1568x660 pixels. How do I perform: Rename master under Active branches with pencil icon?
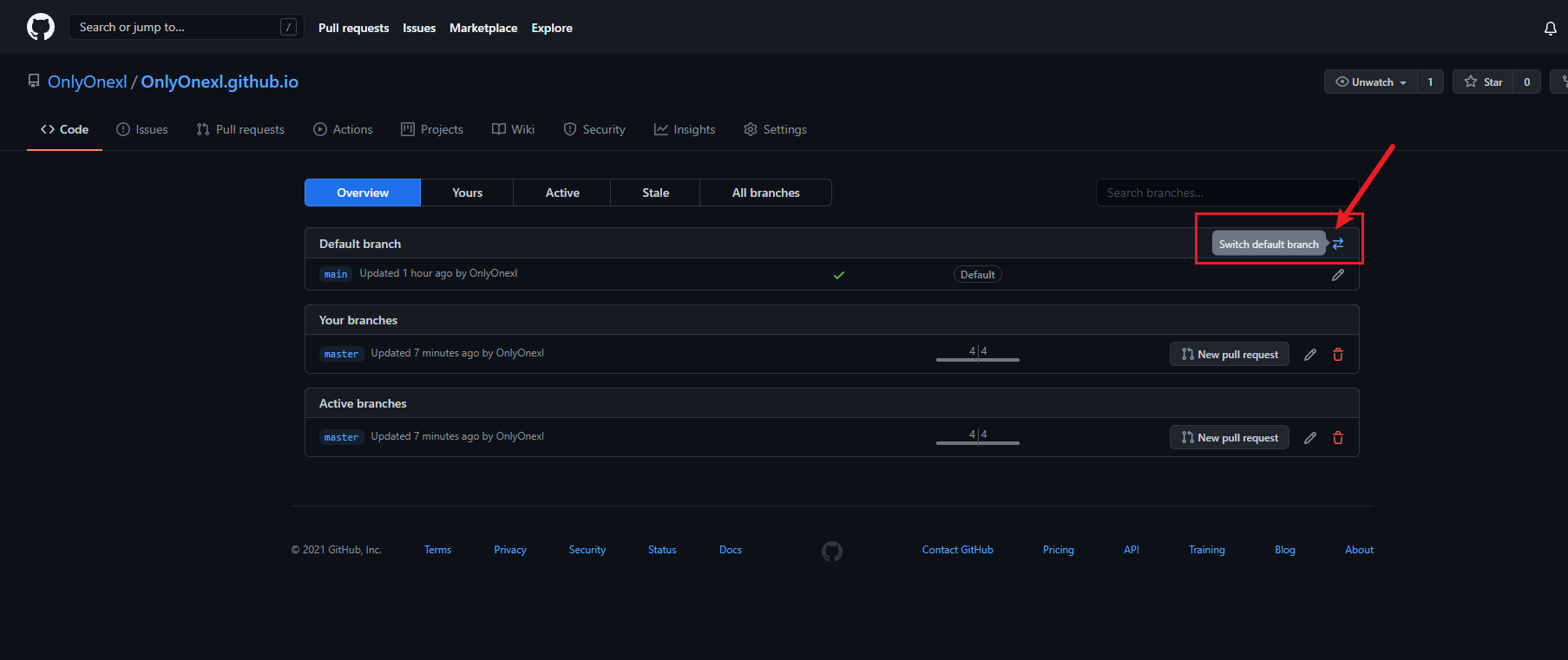[1310, 438]
